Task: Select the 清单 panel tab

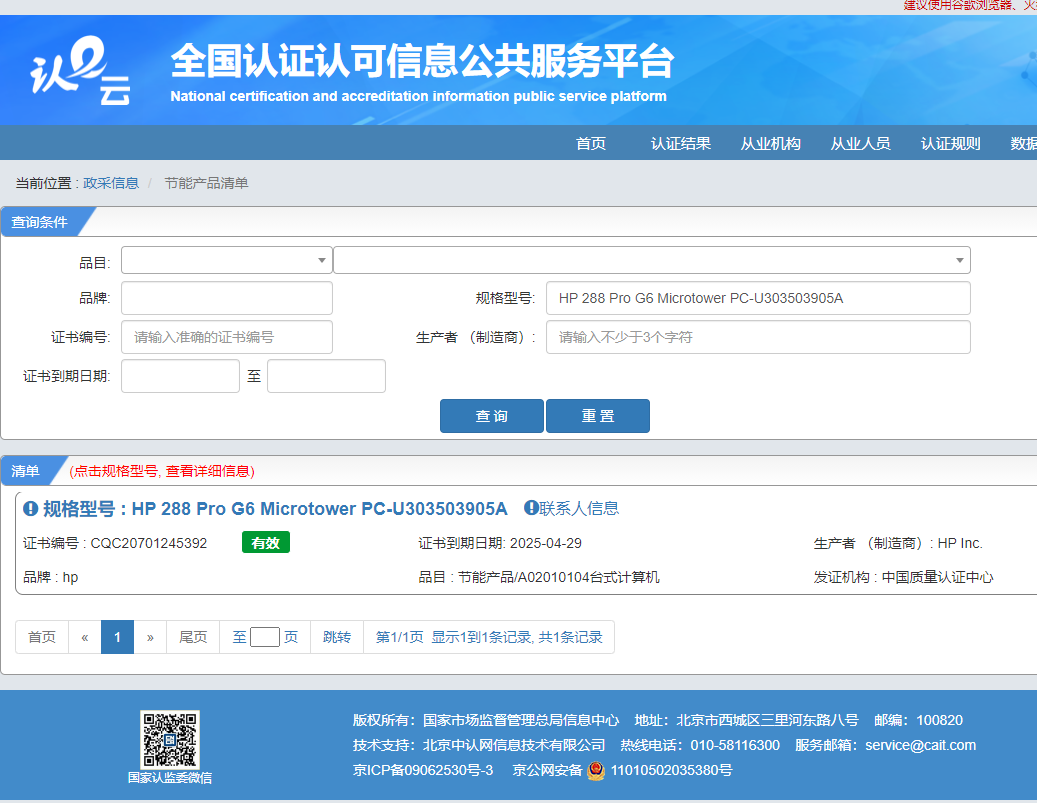Action: coord(26,471)
